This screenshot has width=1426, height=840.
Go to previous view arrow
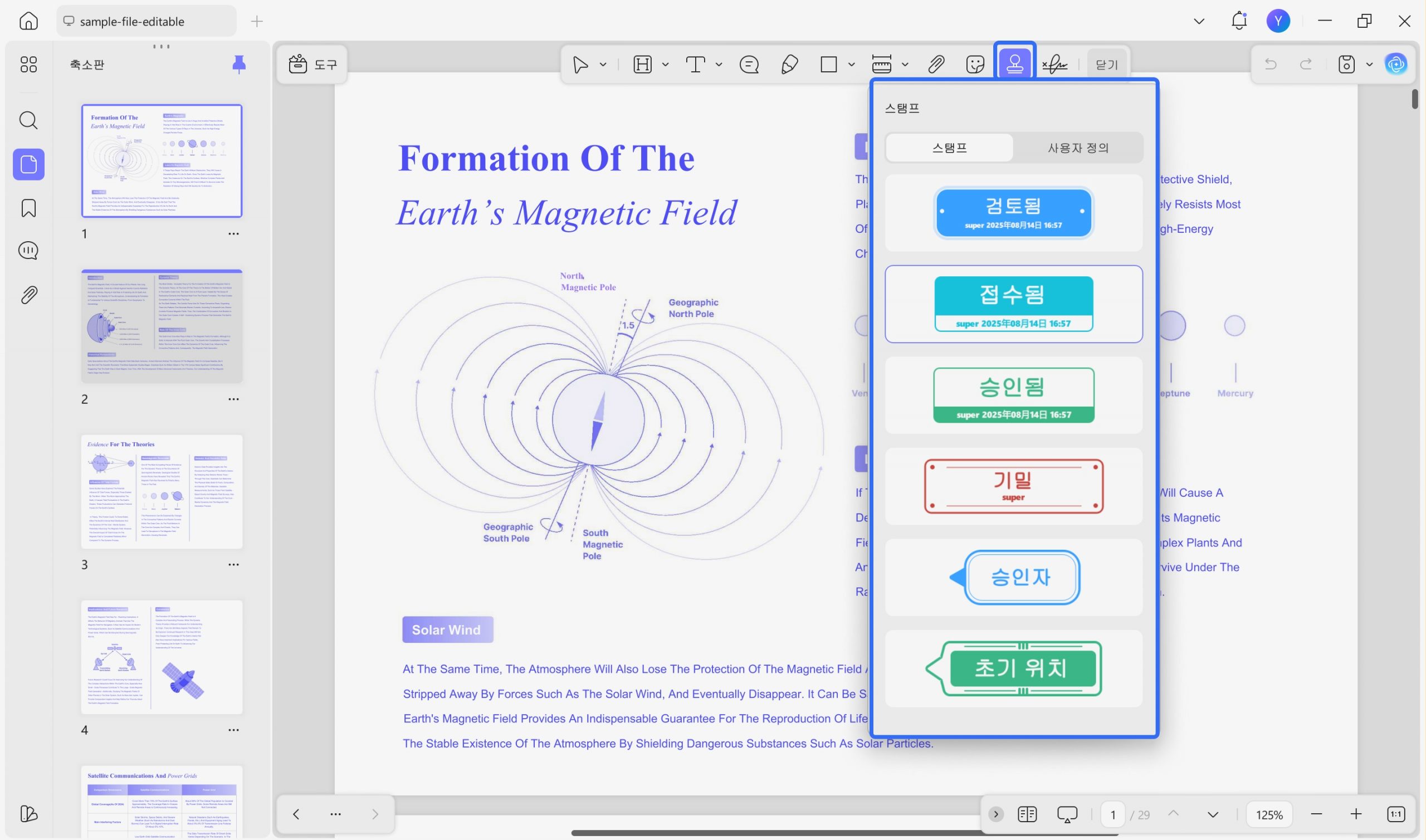296,814
